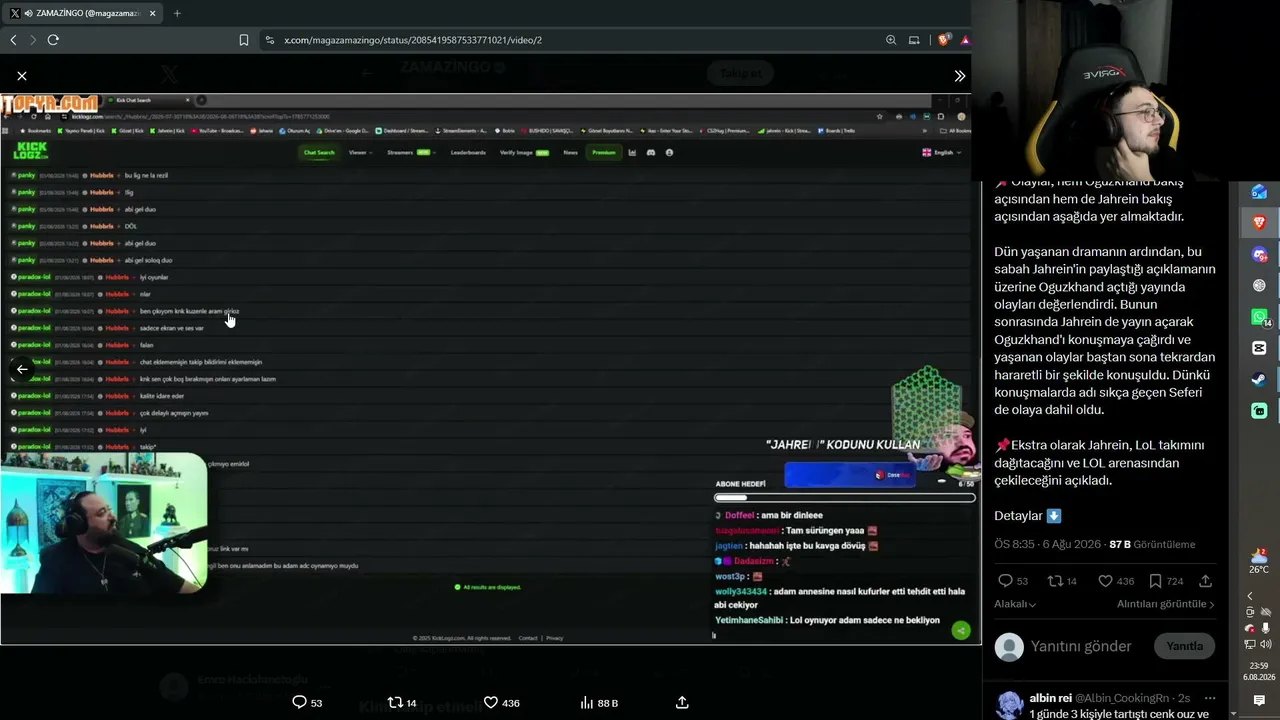Click repost icon with 14 in side panel
1280x720 pixels.
click(1055, 581)
